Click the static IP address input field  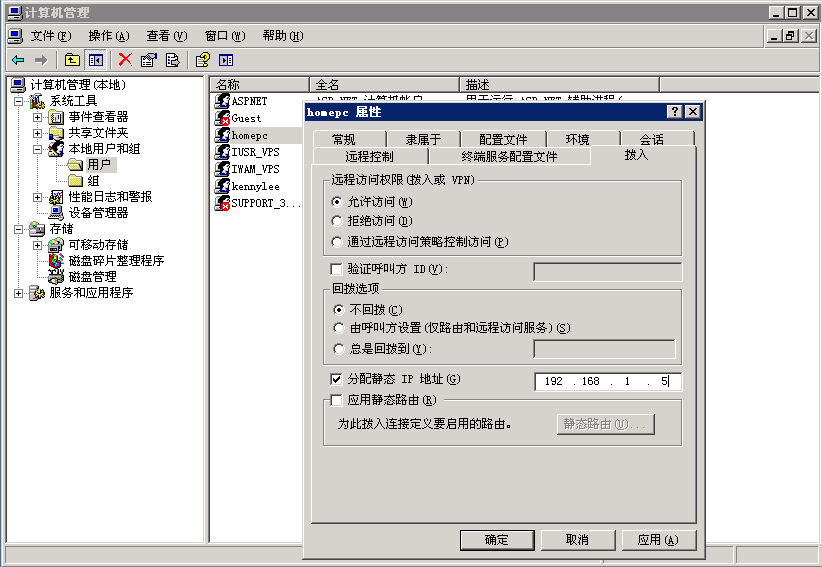tap(608, 381)
